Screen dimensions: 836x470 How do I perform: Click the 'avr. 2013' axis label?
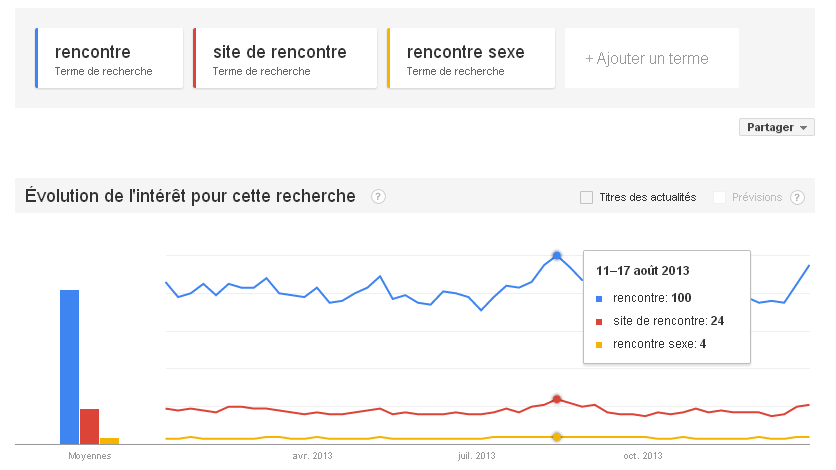click(x=312, y=456)
